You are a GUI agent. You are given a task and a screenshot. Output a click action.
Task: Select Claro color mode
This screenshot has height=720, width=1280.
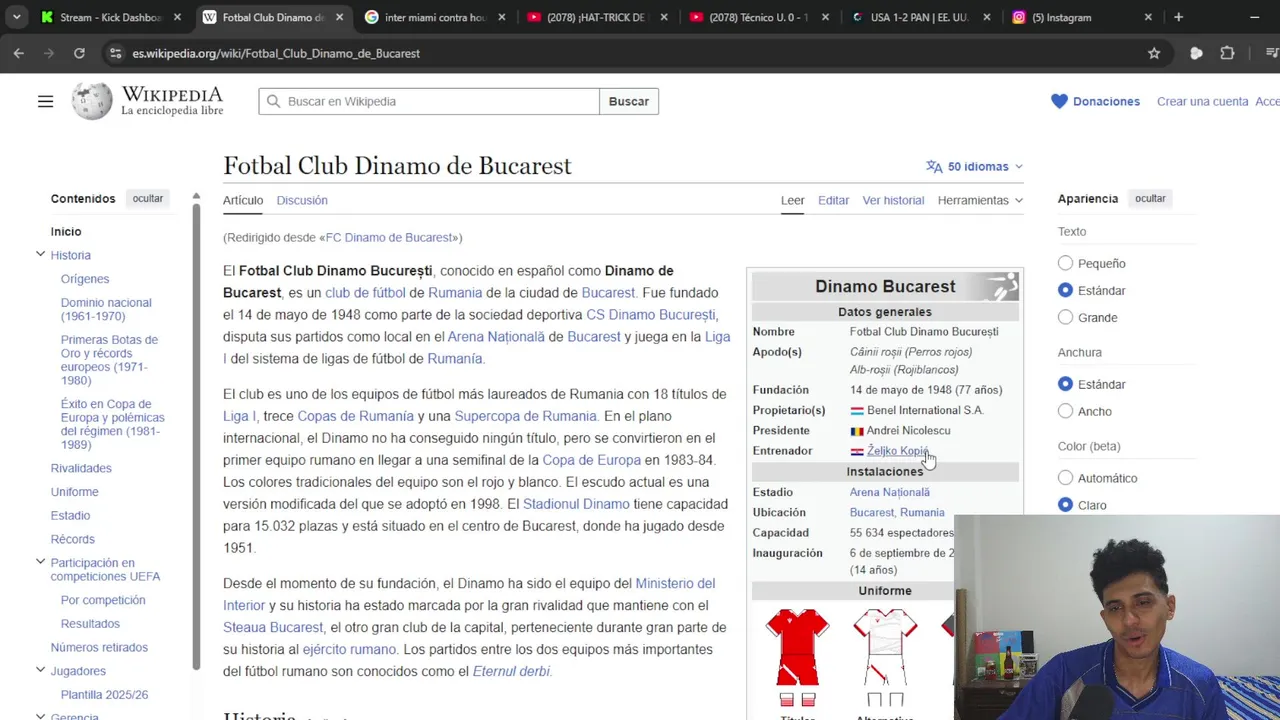pyautogui.click(x=1065, y=505)
